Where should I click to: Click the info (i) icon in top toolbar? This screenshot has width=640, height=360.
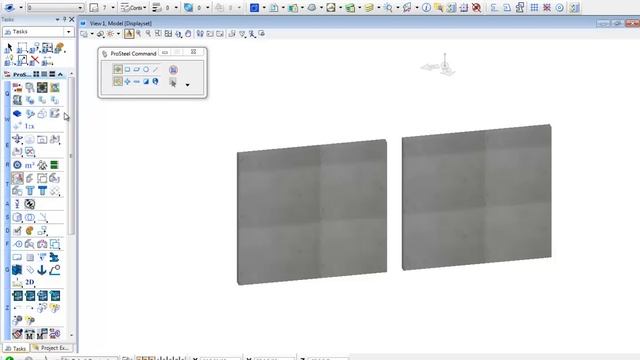[426, 8]
